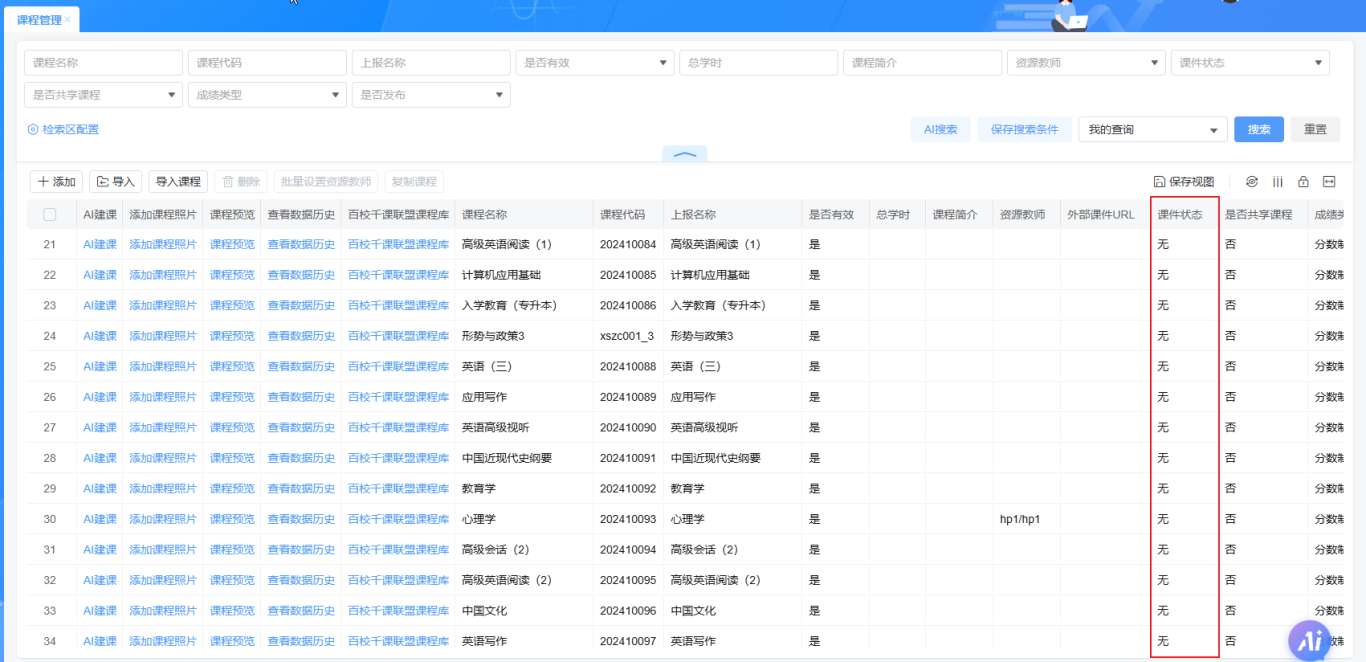Toggle the column width fit icon
This screenshot has height=662, width=1366.
click(1329, 182)
